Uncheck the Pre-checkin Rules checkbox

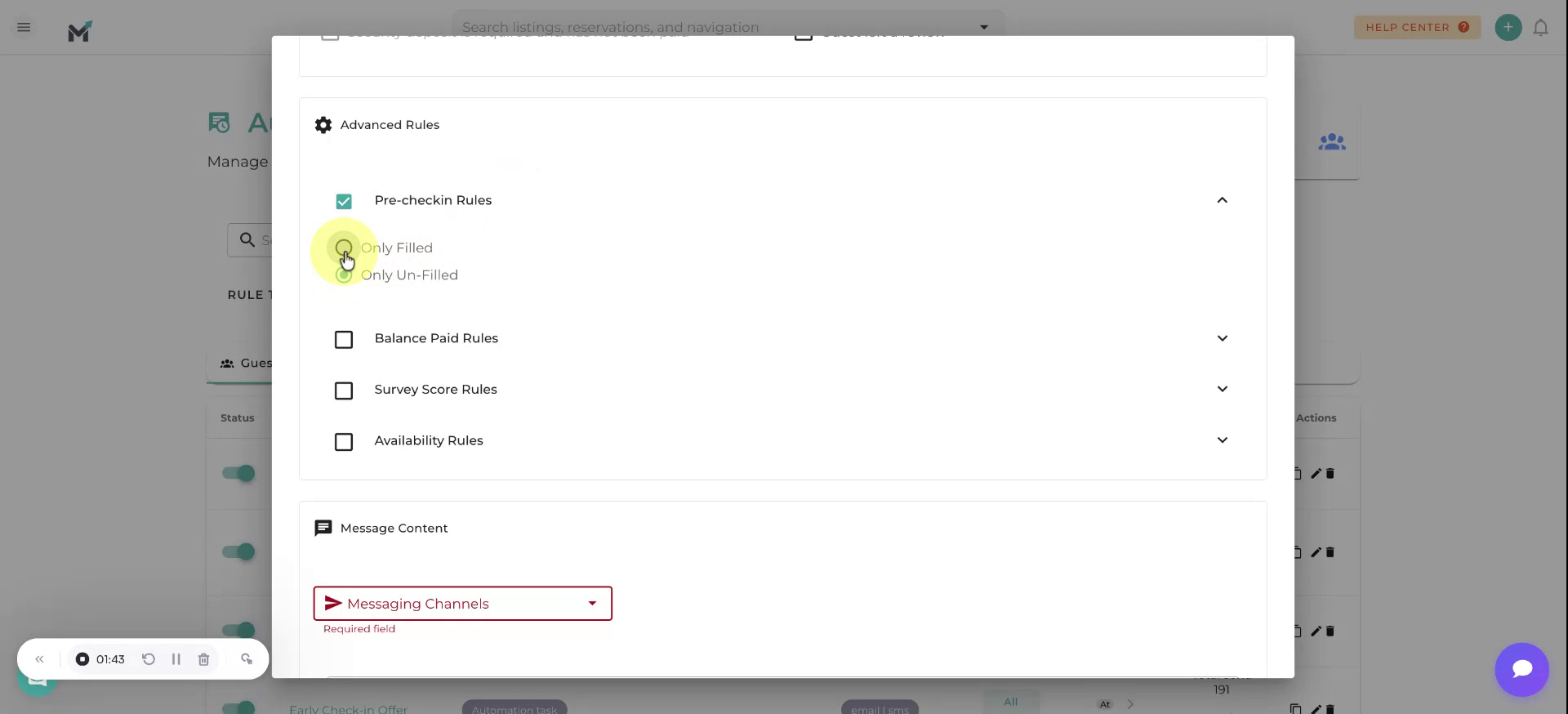[x=344, y=201]
